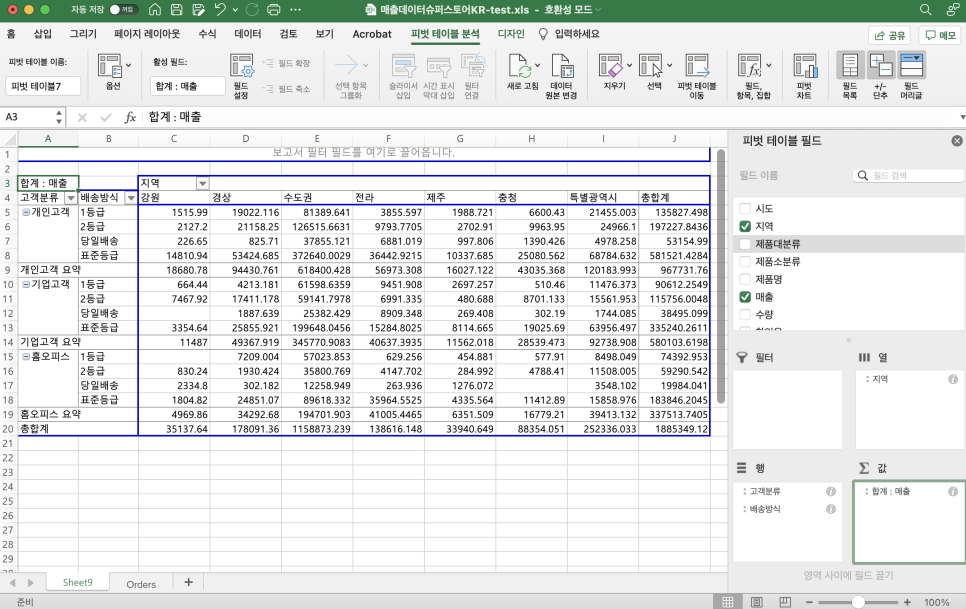Image resolution: width=966 pixels, height=609 pixels.
Task: Click the Home icon in title bar
Action: 155,9
